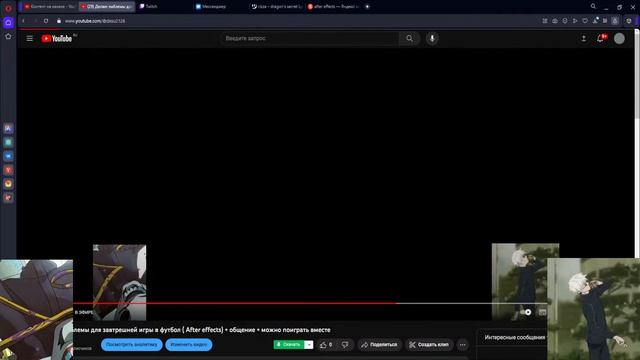
Task: Switch to the after effects Yandex tab
Action: [x=333, y=7]
